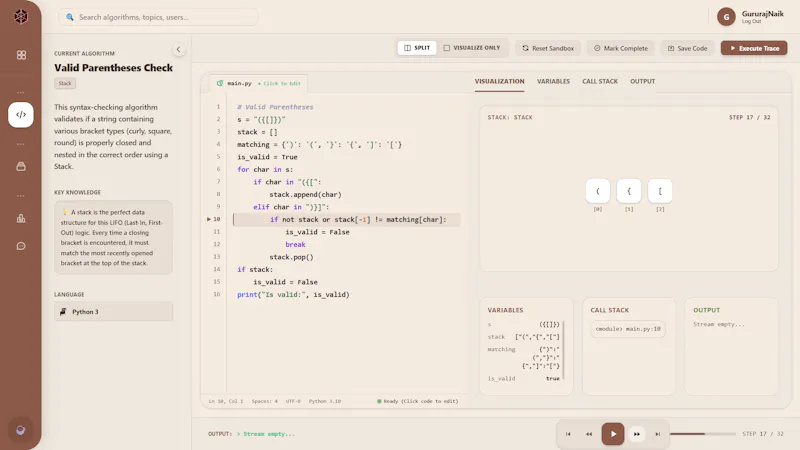Click the Mark Complete button
The height and width of the screenshot is (450, 800).
(x=621, y=48)
